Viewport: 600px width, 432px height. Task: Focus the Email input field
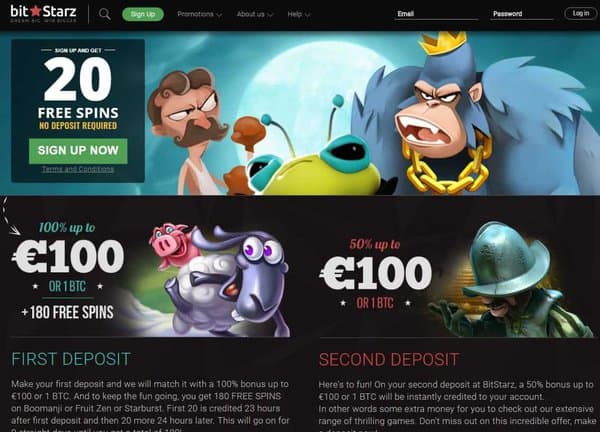[436, 14]
